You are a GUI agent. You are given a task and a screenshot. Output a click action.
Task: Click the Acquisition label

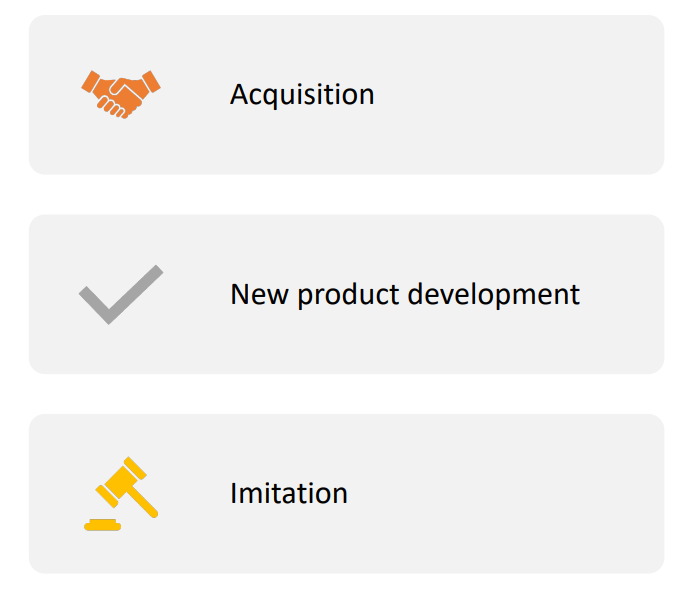[x=302, y=94]
